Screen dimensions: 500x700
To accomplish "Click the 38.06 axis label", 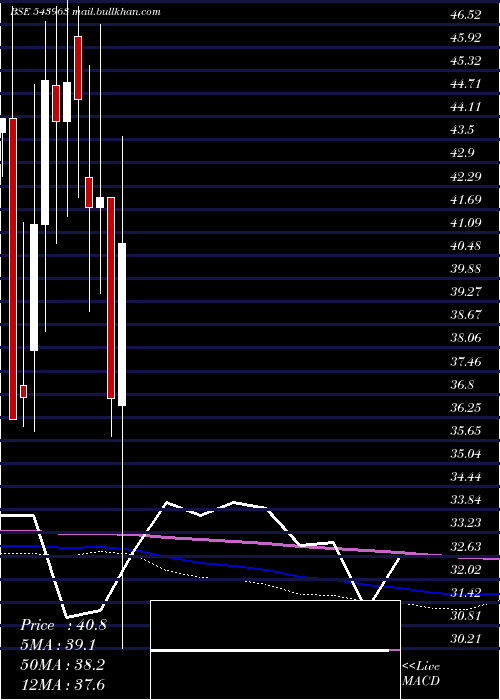I will tap(466, 338).
